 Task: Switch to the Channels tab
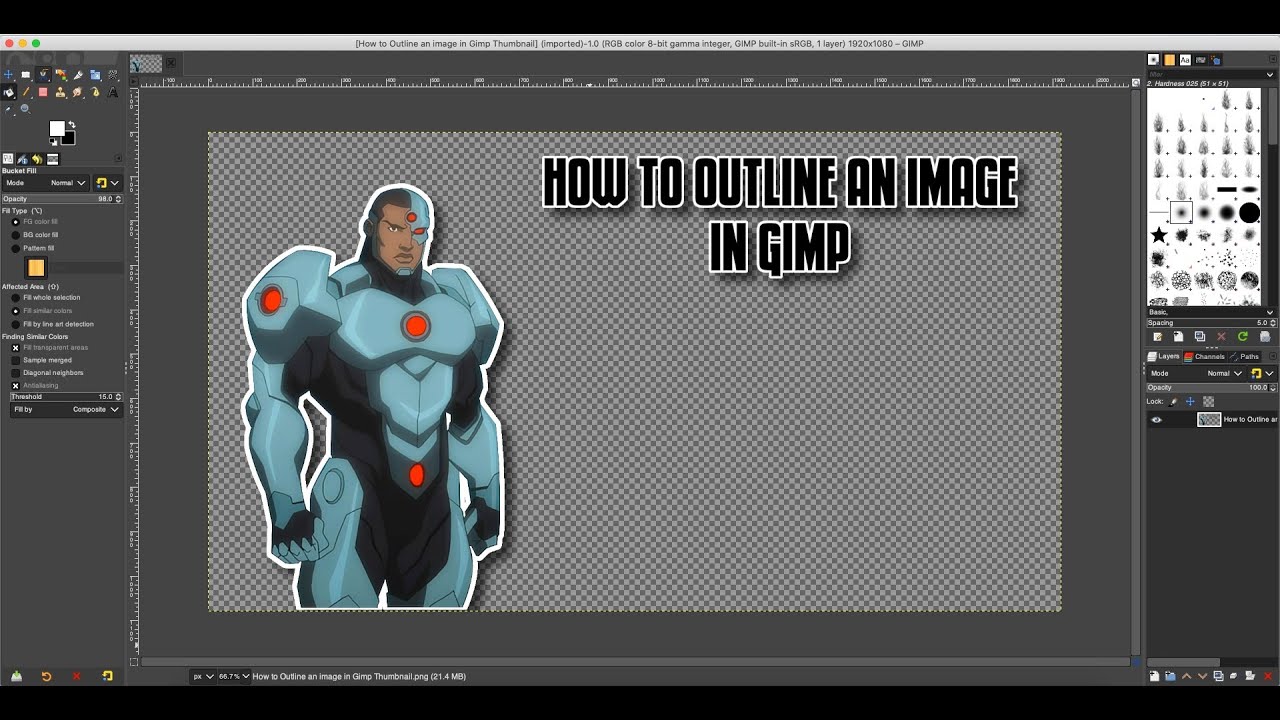[1204, 357]
